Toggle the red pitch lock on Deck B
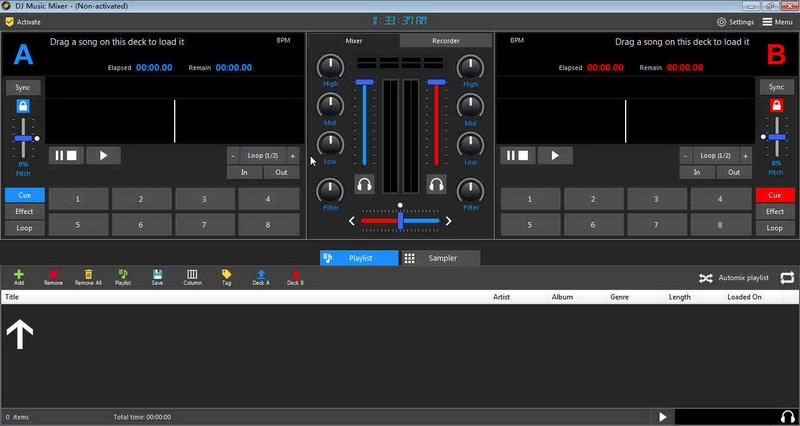800x426 pixels. (x=777, y=106)
